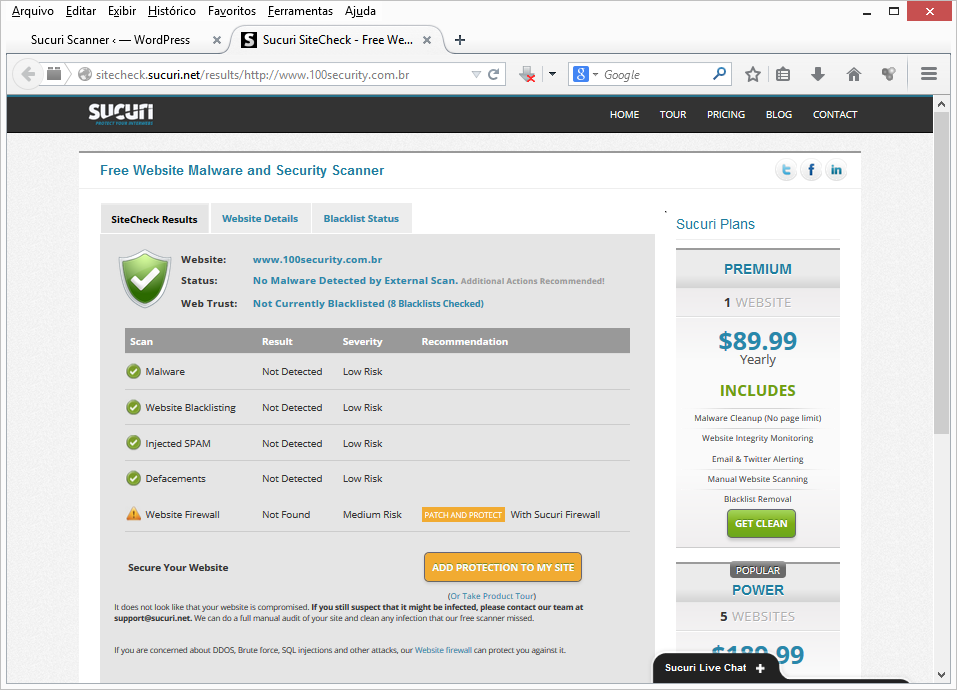Click the Not Currently Blacklisted link
Screen dimensions: 957x690
[x=368, y=303]
